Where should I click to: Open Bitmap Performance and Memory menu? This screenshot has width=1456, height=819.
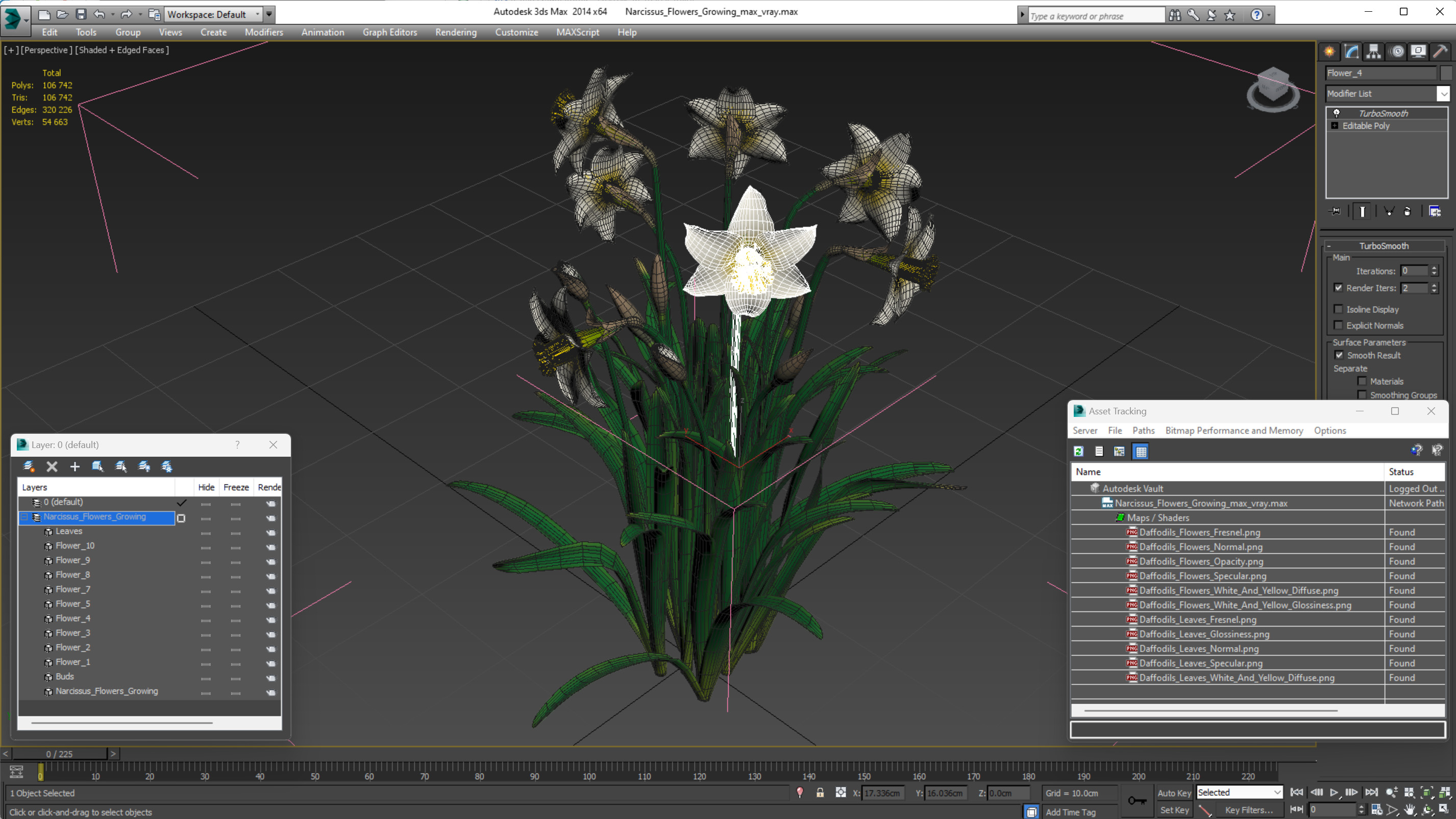tap(1234, 430)
